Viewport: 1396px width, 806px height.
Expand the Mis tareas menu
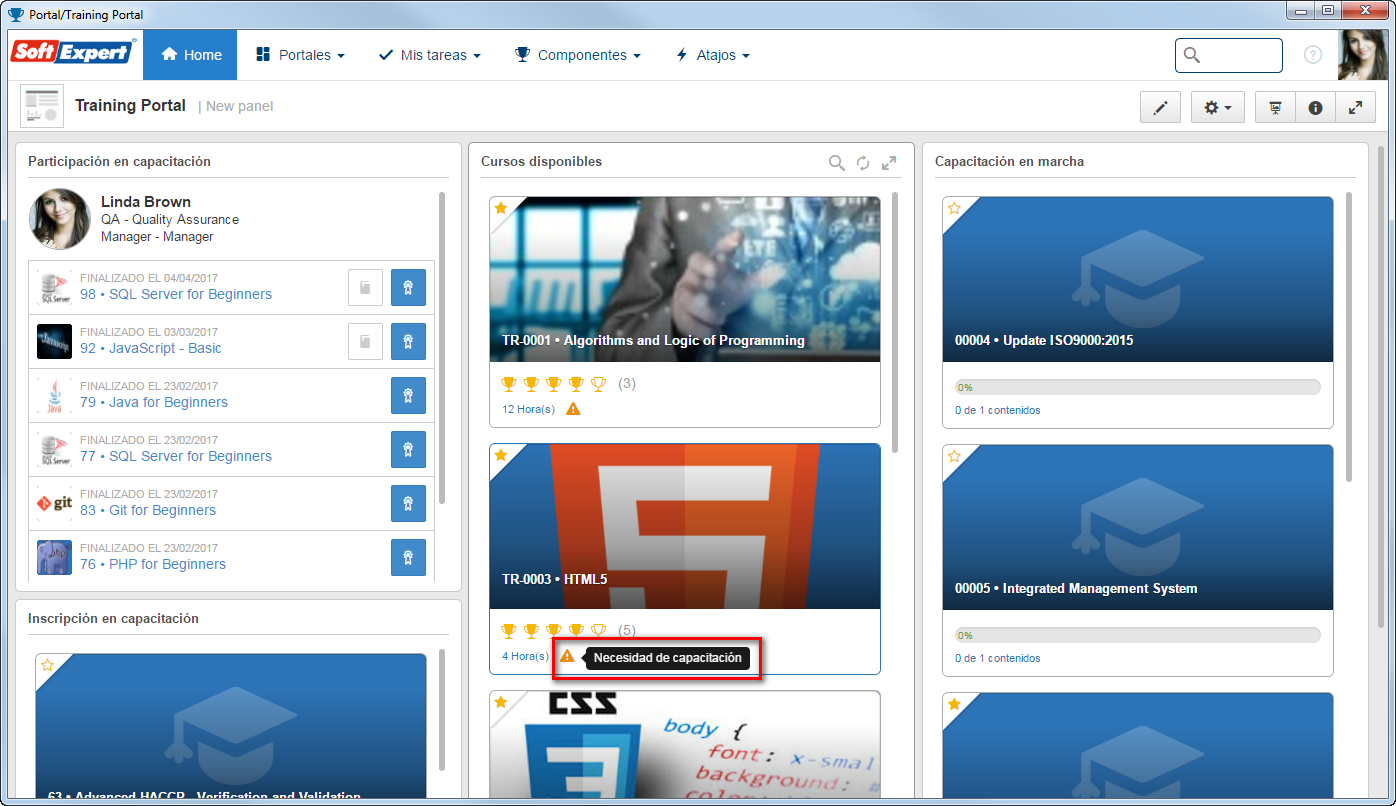429,55
